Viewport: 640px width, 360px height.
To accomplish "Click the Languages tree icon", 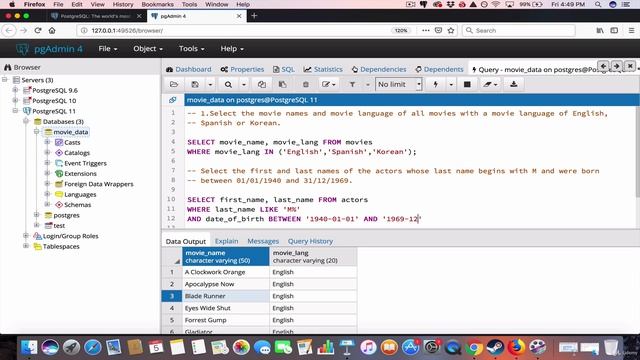I will (59, 194).
